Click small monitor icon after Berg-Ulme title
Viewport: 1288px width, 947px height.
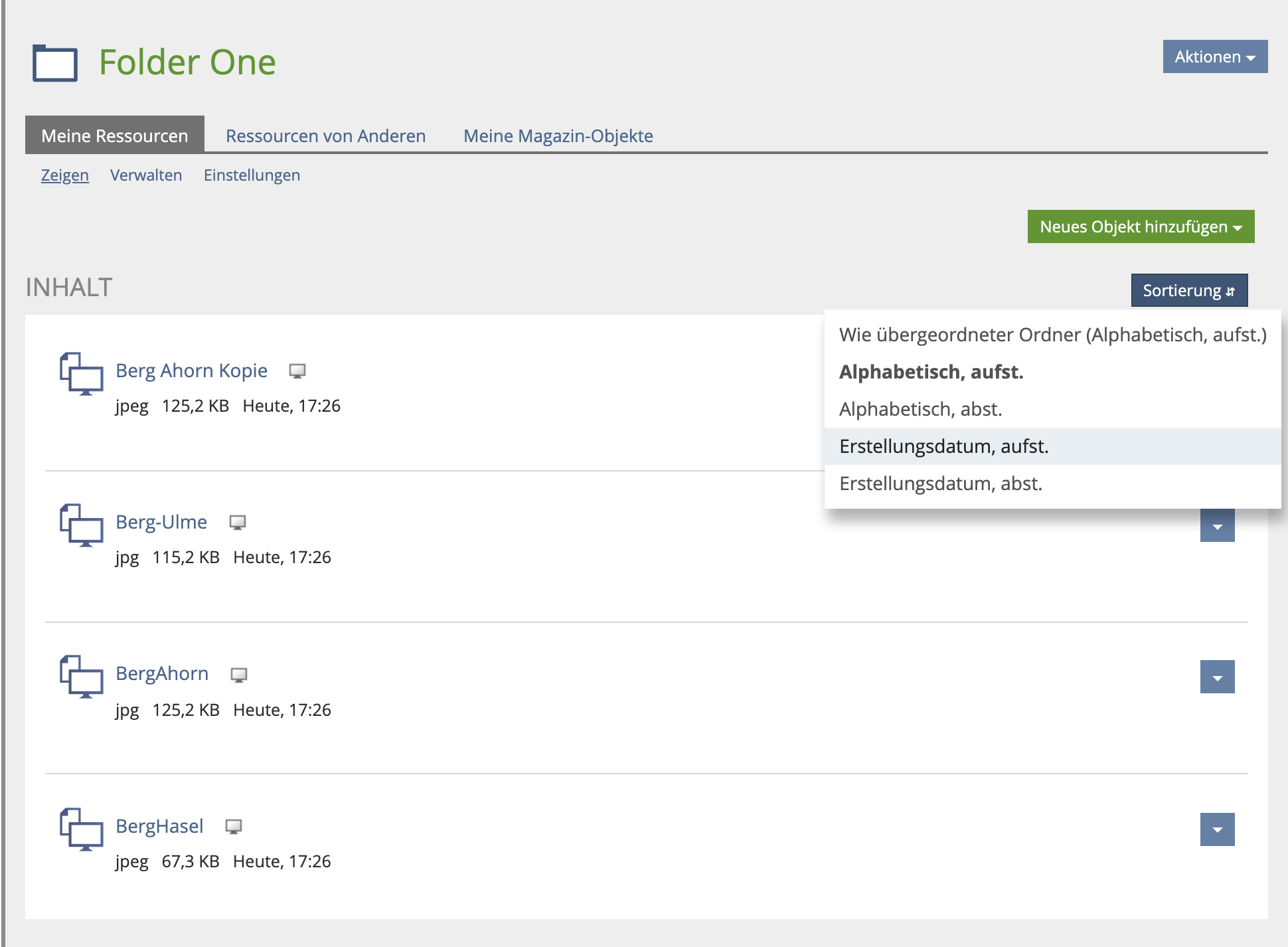(x=238, y=523)
